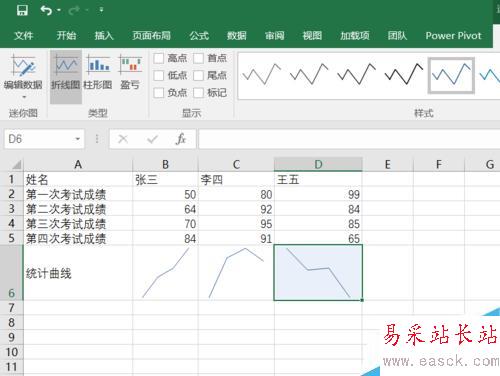Enable the 尾点 checkbox
Viewport: 500px width, 376px height.
coord(198,75)
